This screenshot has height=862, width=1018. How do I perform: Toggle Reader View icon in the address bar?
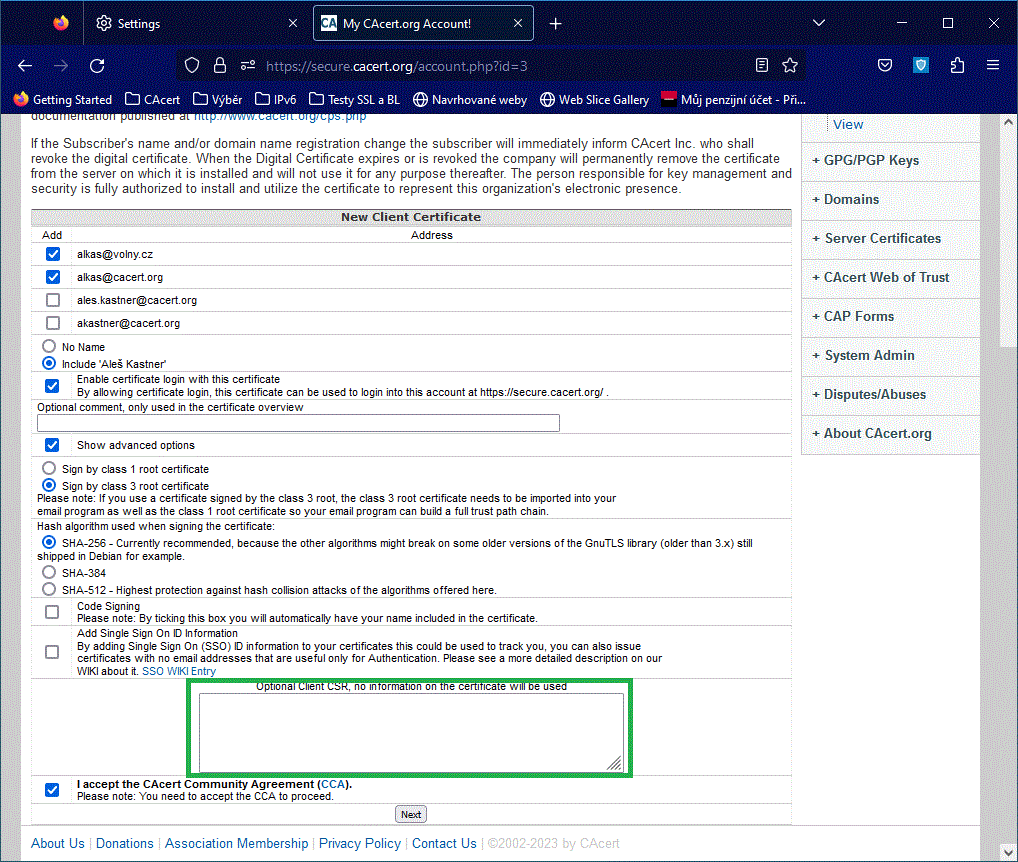pos(762,66)
